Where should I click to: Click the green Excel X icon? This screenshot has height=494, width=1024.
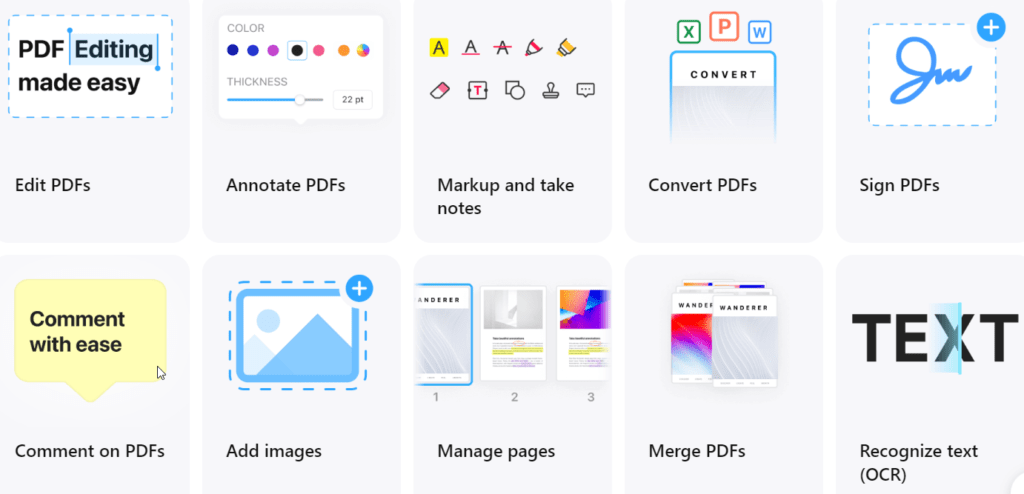click(689, 31)
